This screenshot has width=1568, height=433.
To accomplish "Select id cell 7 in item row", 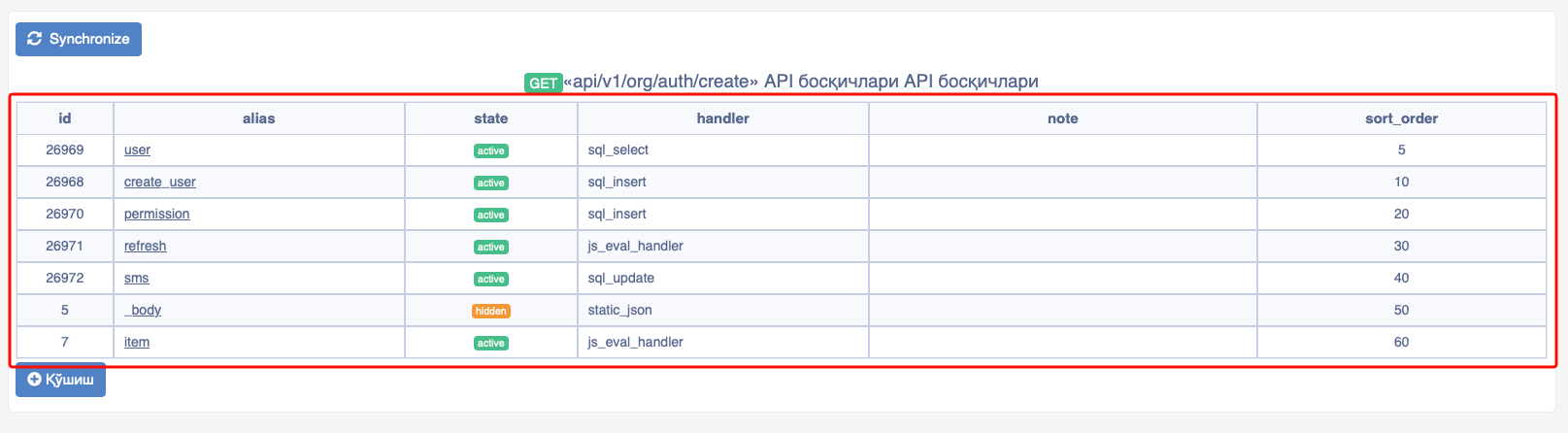I will [65, 342].
